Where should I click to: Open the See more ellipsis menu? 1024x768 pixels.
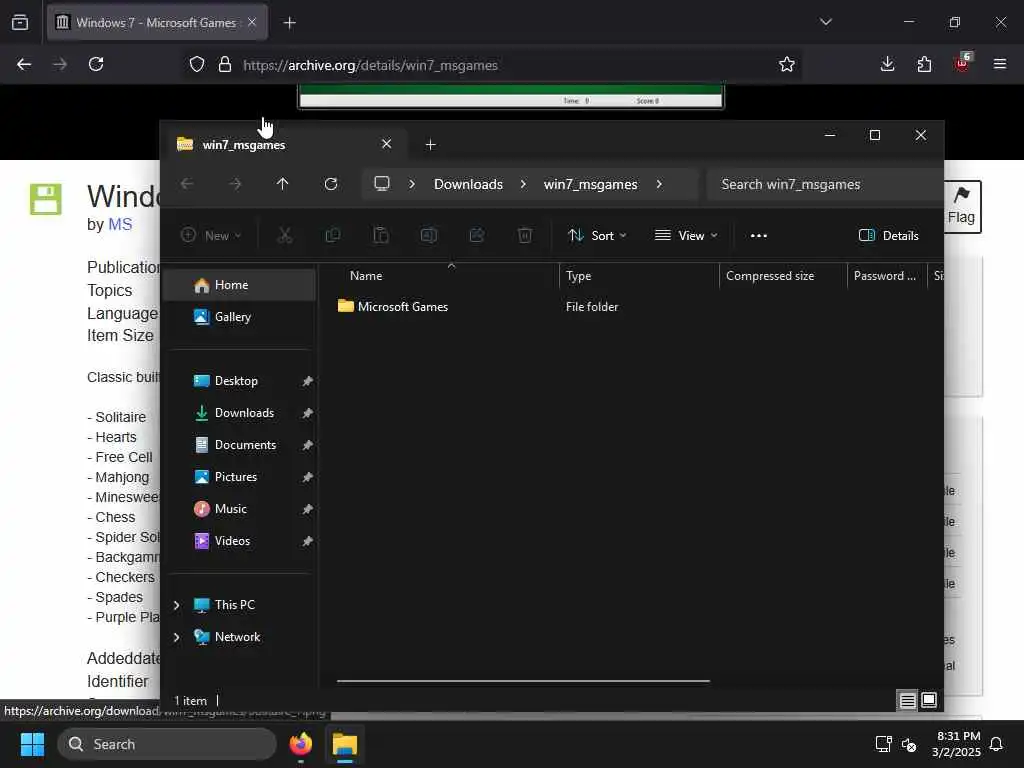pos(758,236)
